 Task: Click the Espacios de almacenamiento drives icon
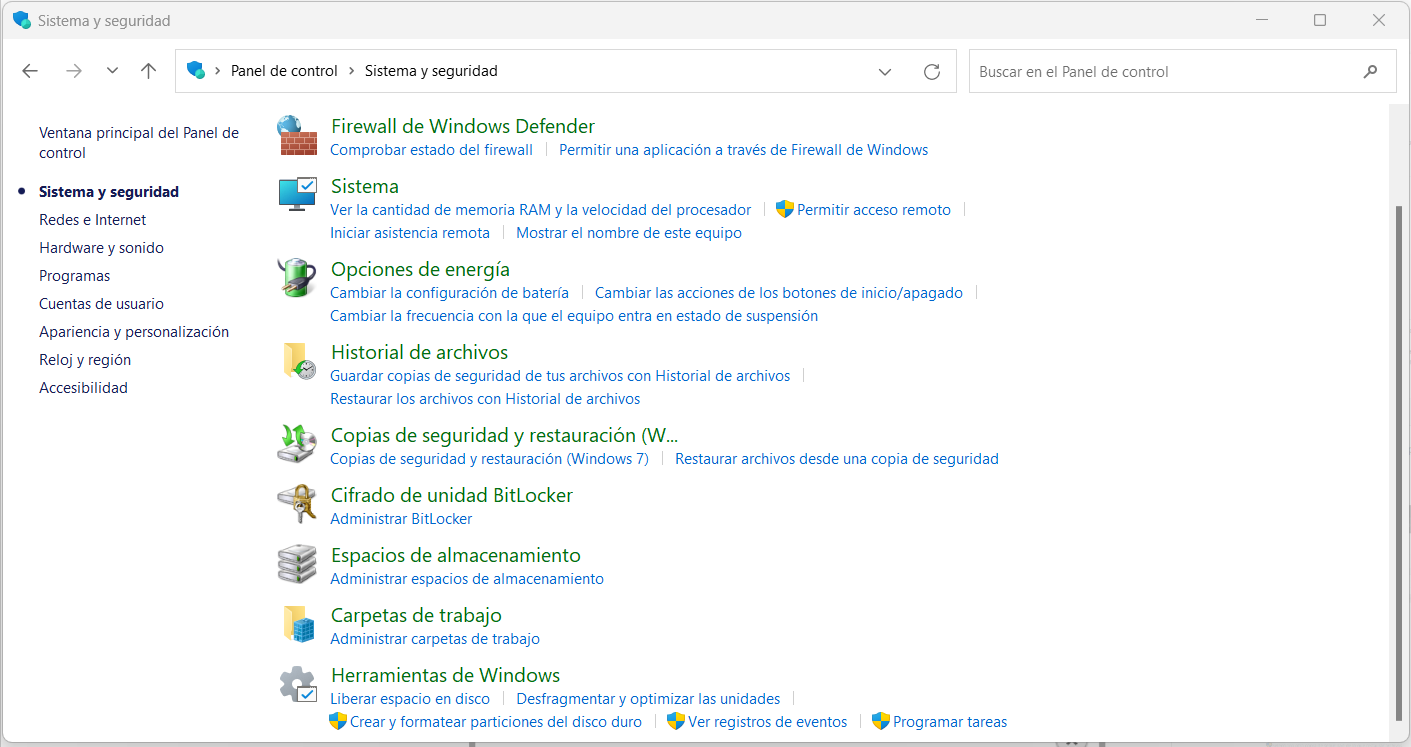(x=297, y=564)
